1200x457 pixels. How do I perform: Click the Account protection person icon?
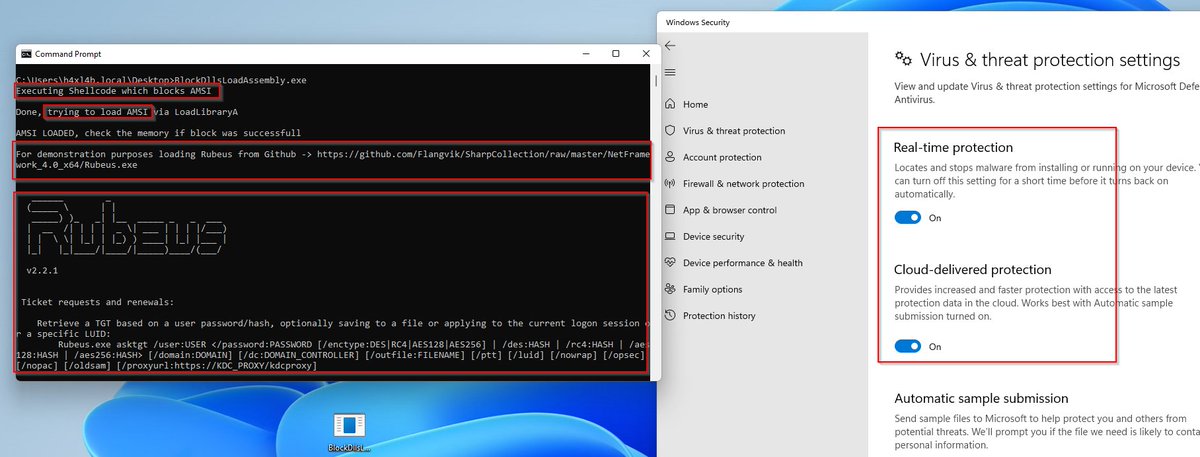tap(670, 157)
